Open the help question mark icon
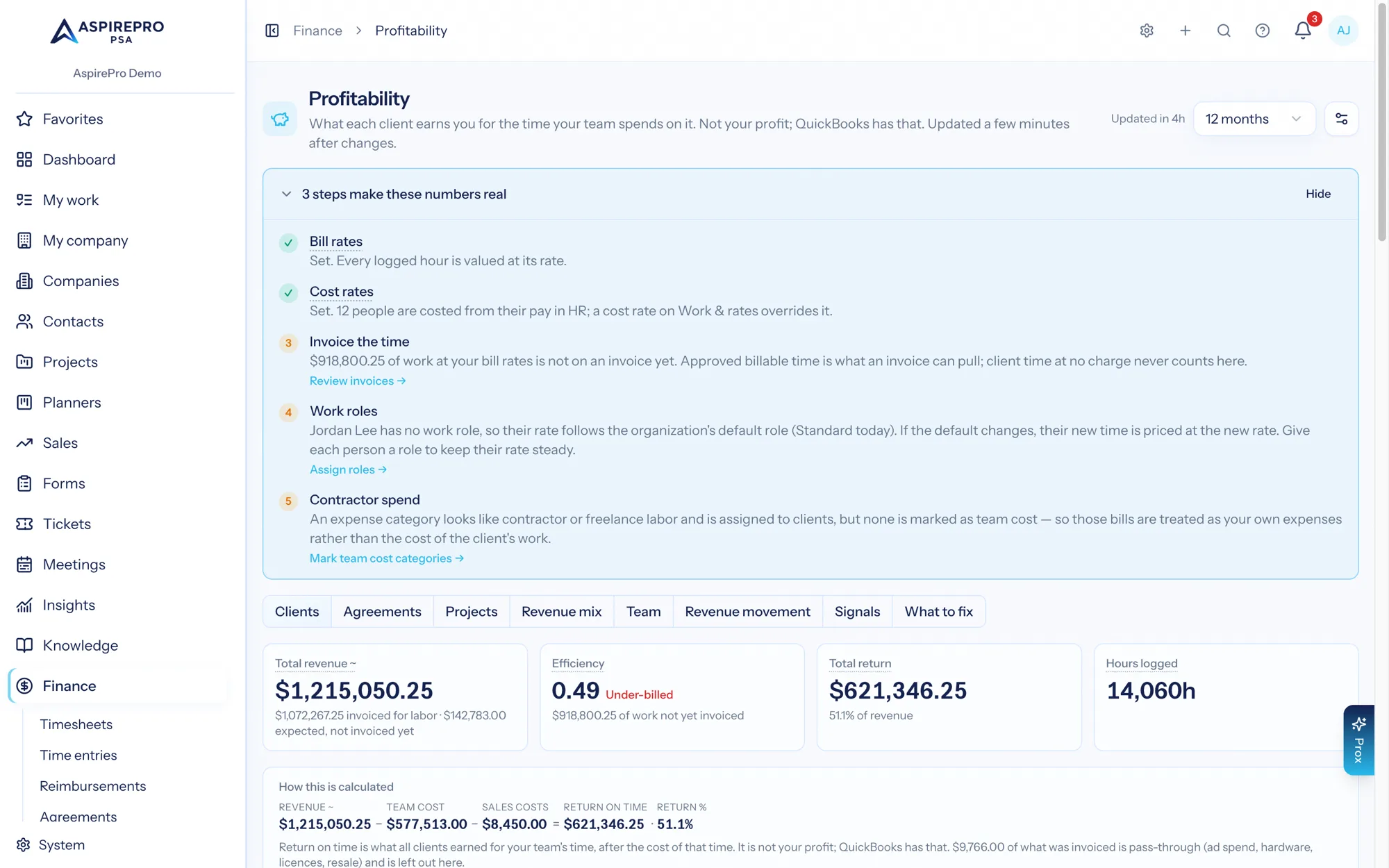Screen dimensions: 1389x868 click(1263, 31)
